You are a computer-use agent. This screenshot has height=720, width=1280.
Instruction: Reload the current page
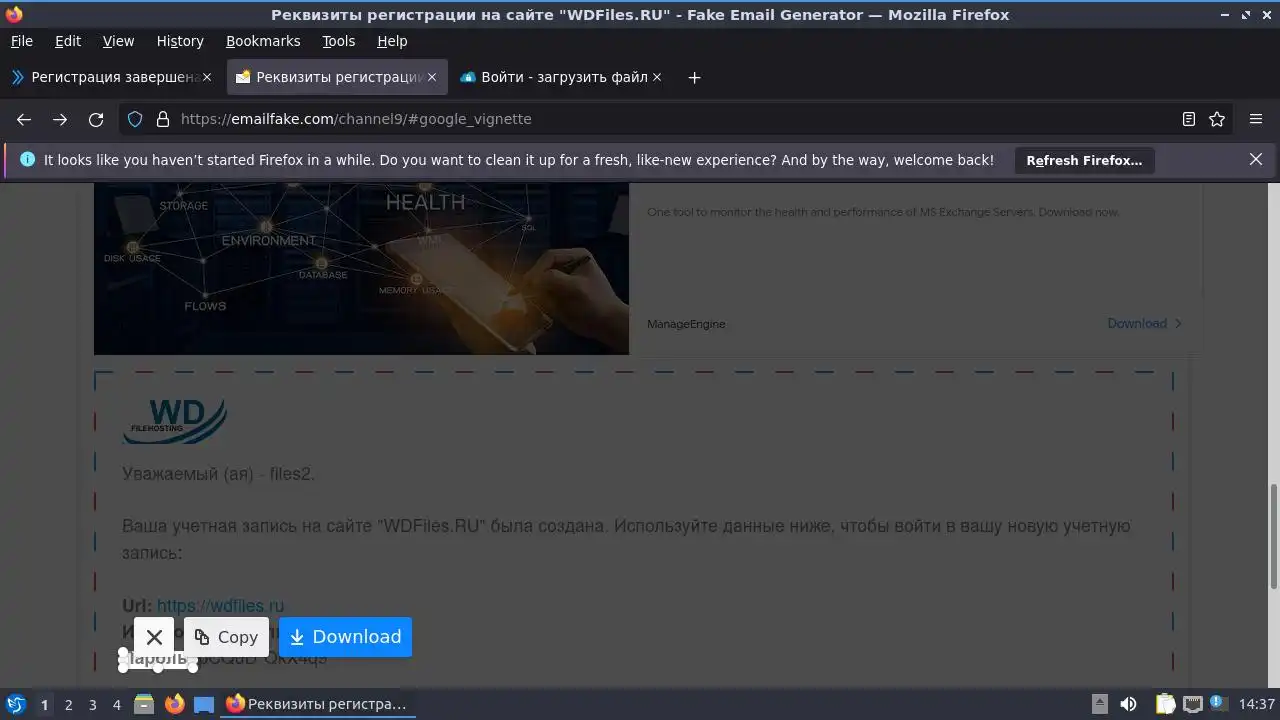point(96,119)
